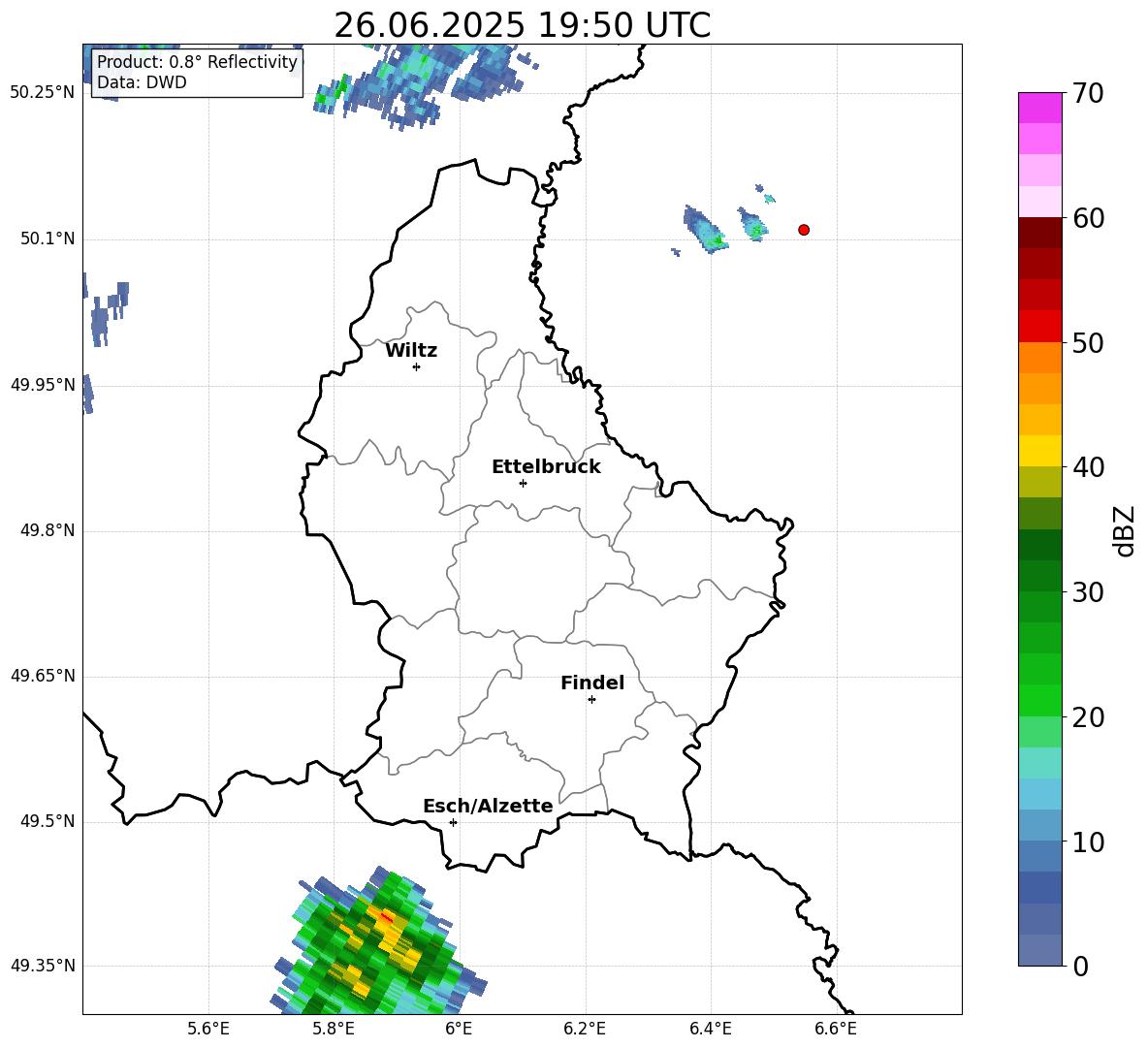Screen dimensions: 1148x1048
Task: Click the 'Data: DWD' label
Action: (x=142, y=82)
